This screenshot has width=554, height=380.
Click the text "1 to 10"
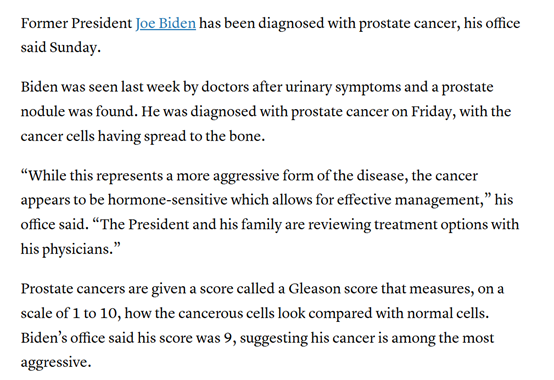click(94, 314)
